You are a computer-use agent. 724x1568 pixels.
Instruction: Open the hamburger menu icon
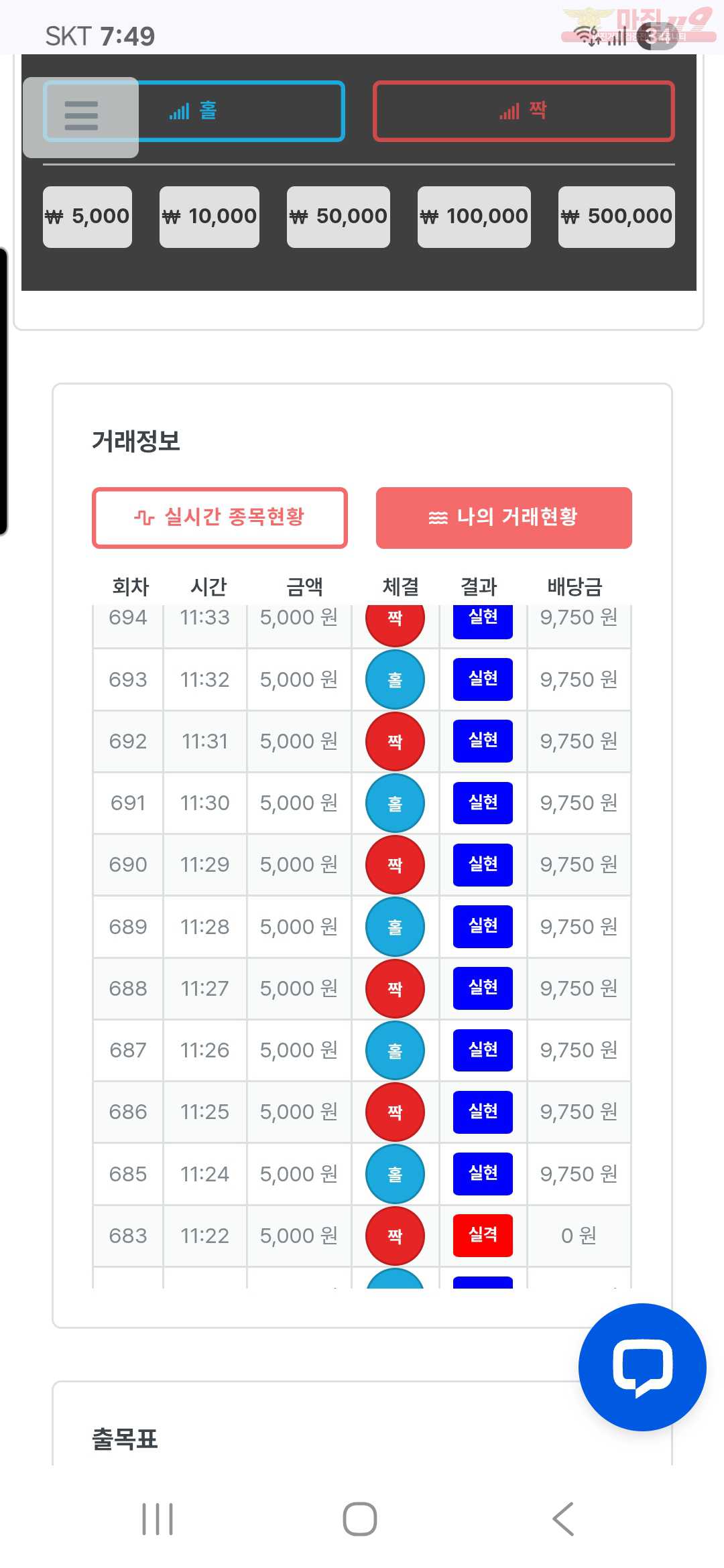[x=81, y=116]
